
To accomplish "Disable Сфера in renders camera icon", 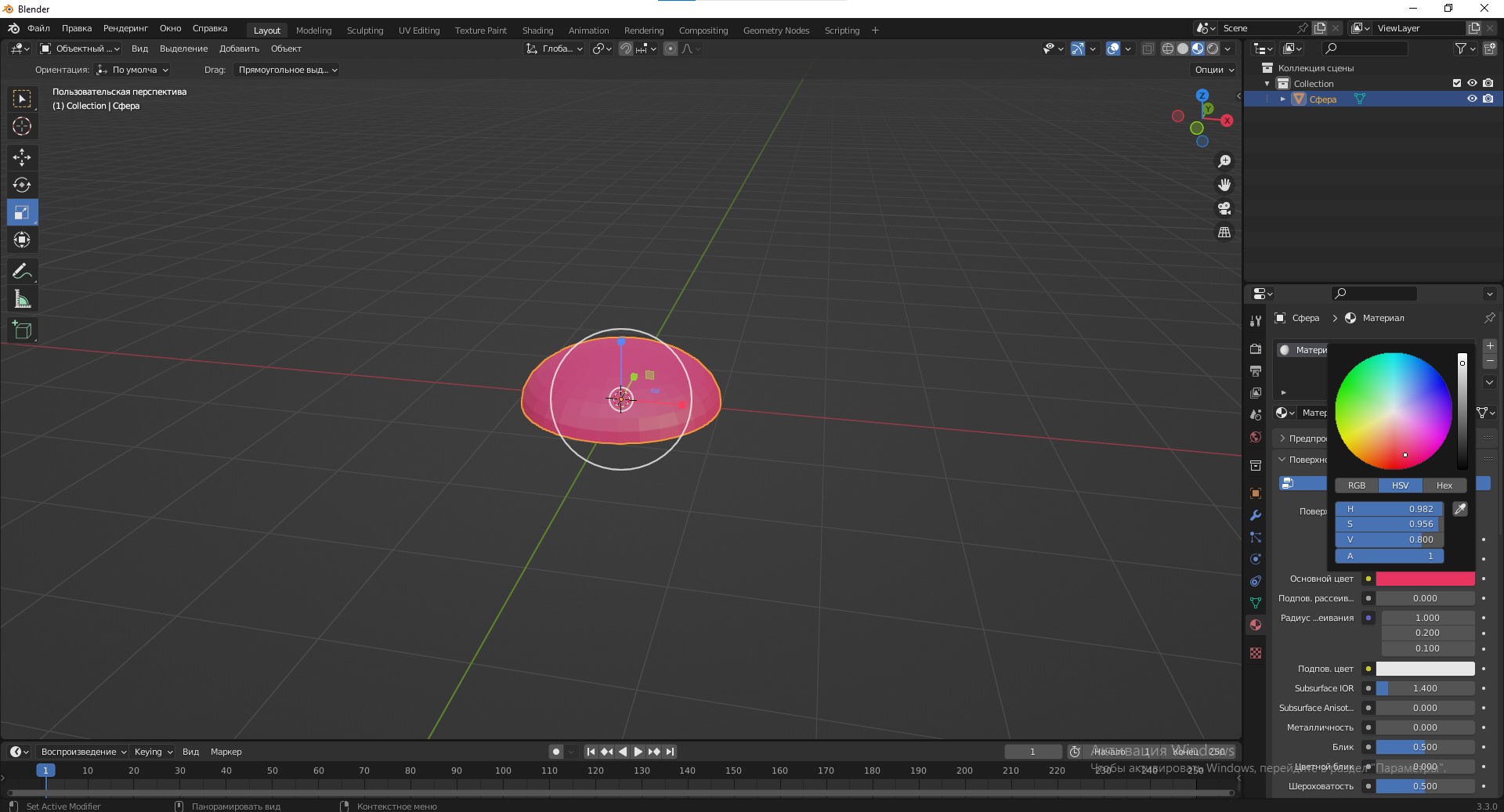I will point(1488,99).
